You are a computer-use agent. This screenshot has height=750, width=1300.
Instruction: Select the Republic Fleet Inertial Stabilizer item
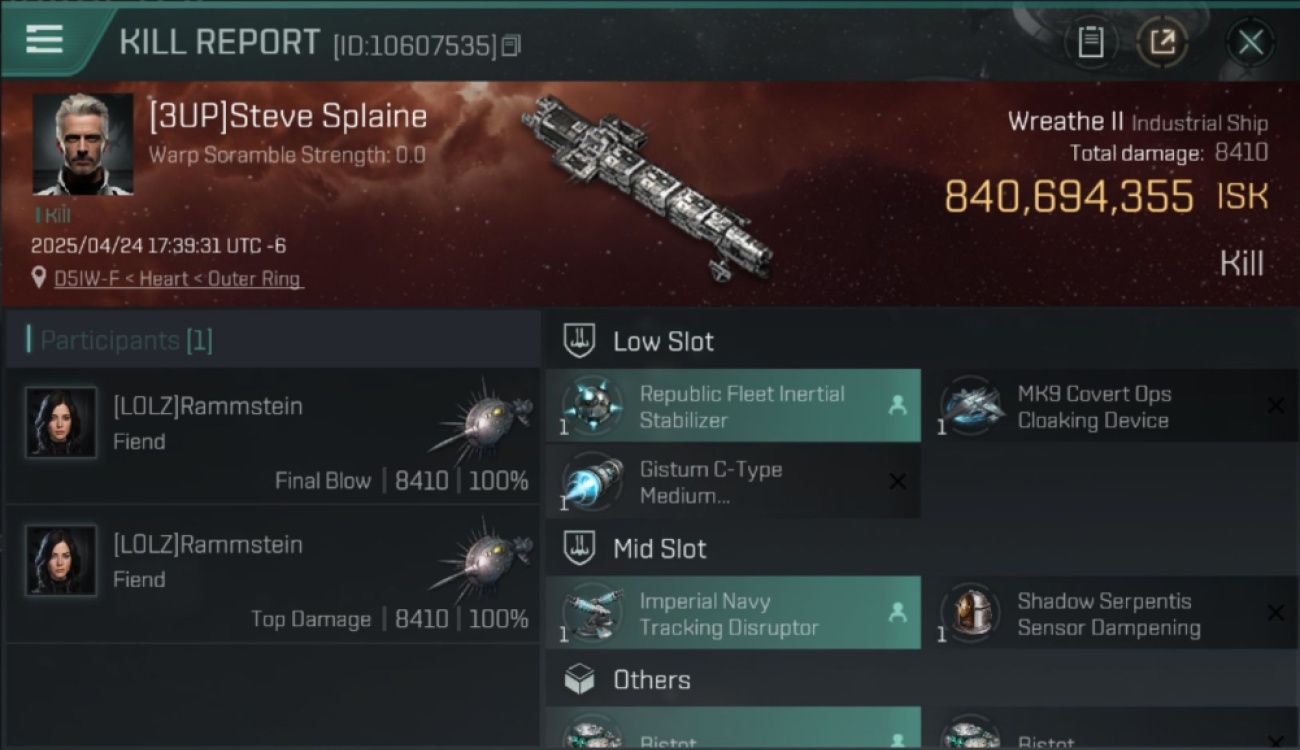(x=733, y=406)
